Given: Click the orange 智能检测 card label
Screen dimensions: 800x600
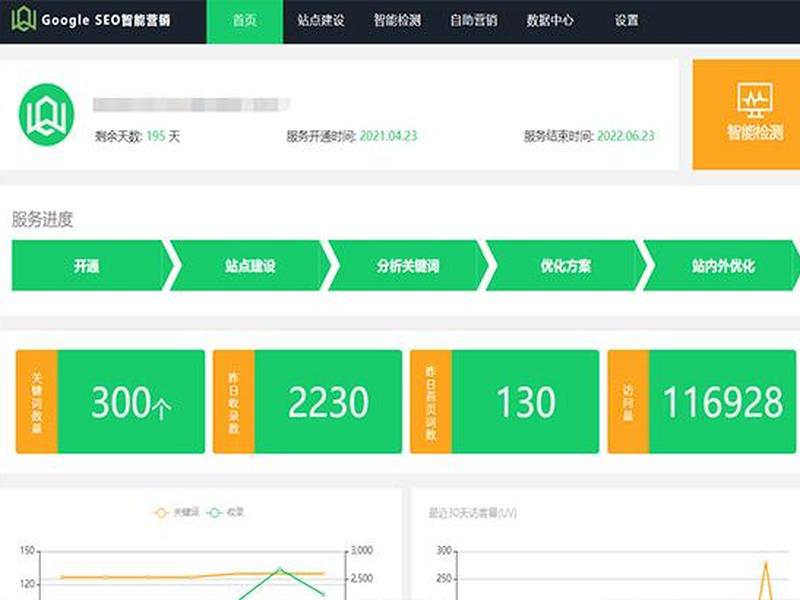Looking at the screenshot, I should click(755, 133).
